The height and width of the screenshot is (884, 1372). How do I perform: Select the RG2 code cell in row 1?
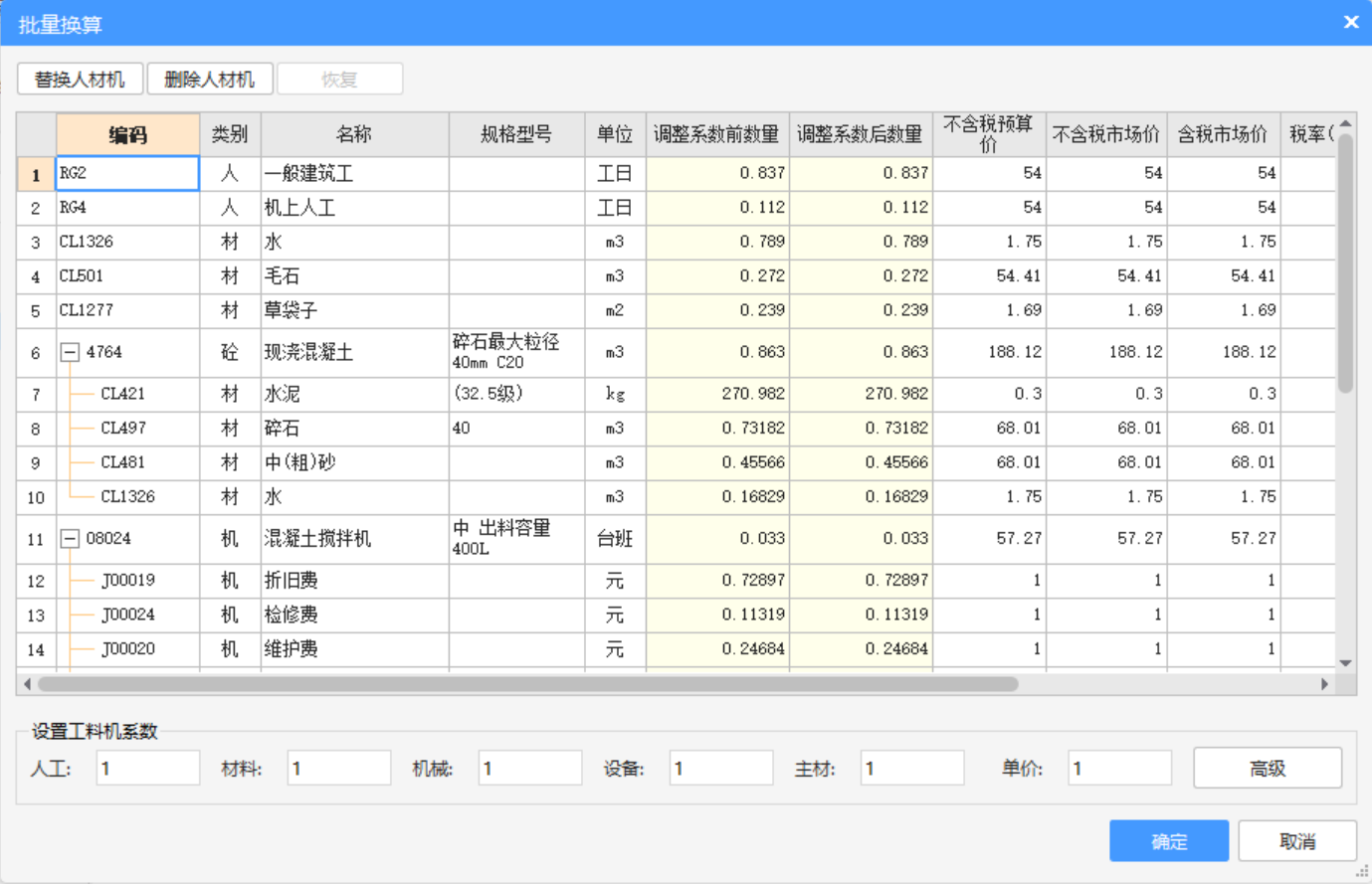[x=127, y=173]
